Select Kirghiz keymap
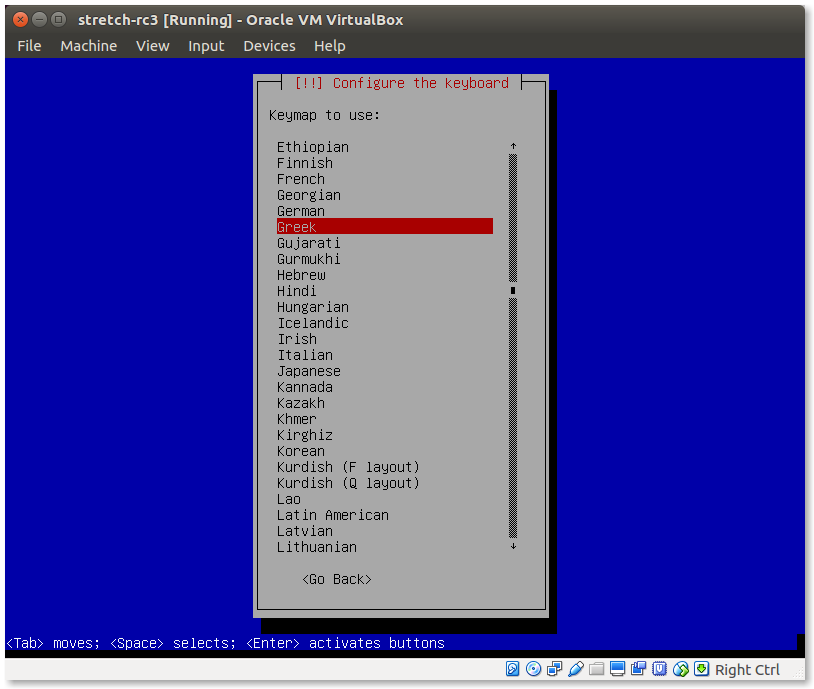This screenshot has height=689, width=814. (x=305, y=435)
